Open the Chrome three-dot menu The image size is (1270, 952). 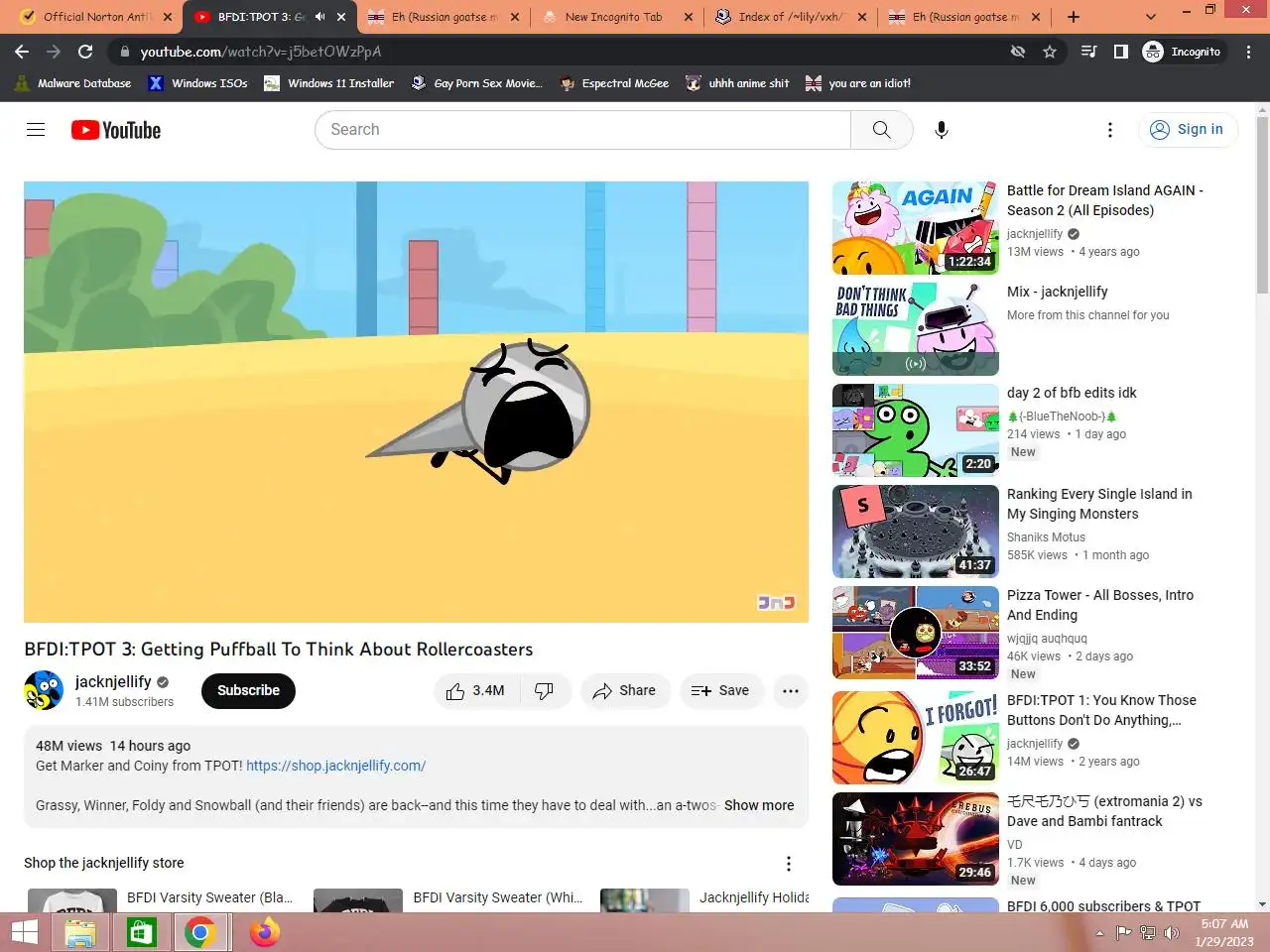1249,52
